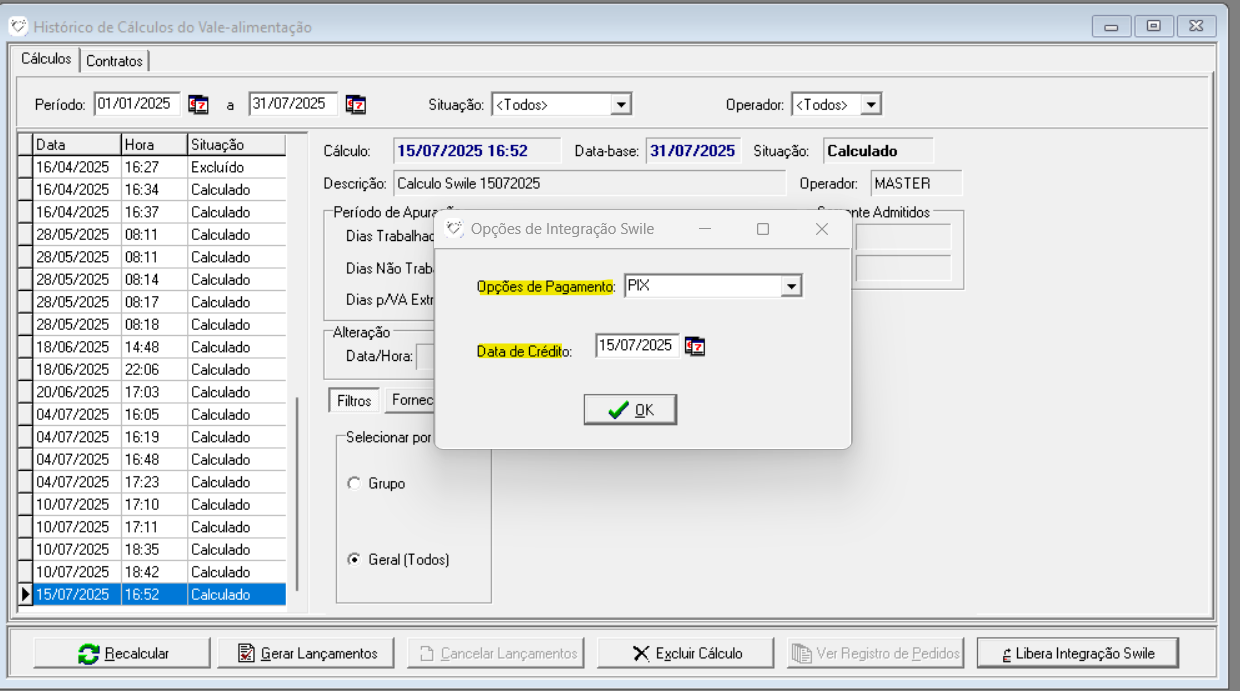Click the Excluir Cálculo button

(x=687, y=653)
